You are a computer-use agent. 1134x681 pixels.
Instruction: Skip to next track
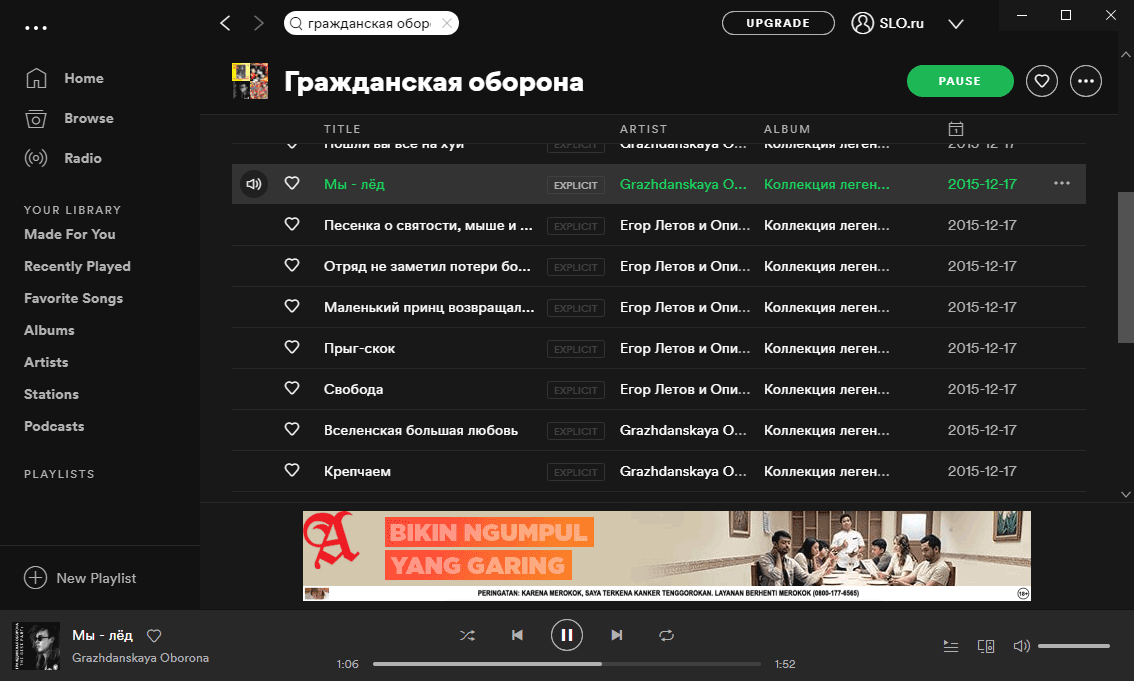click(x=616, y=635)
